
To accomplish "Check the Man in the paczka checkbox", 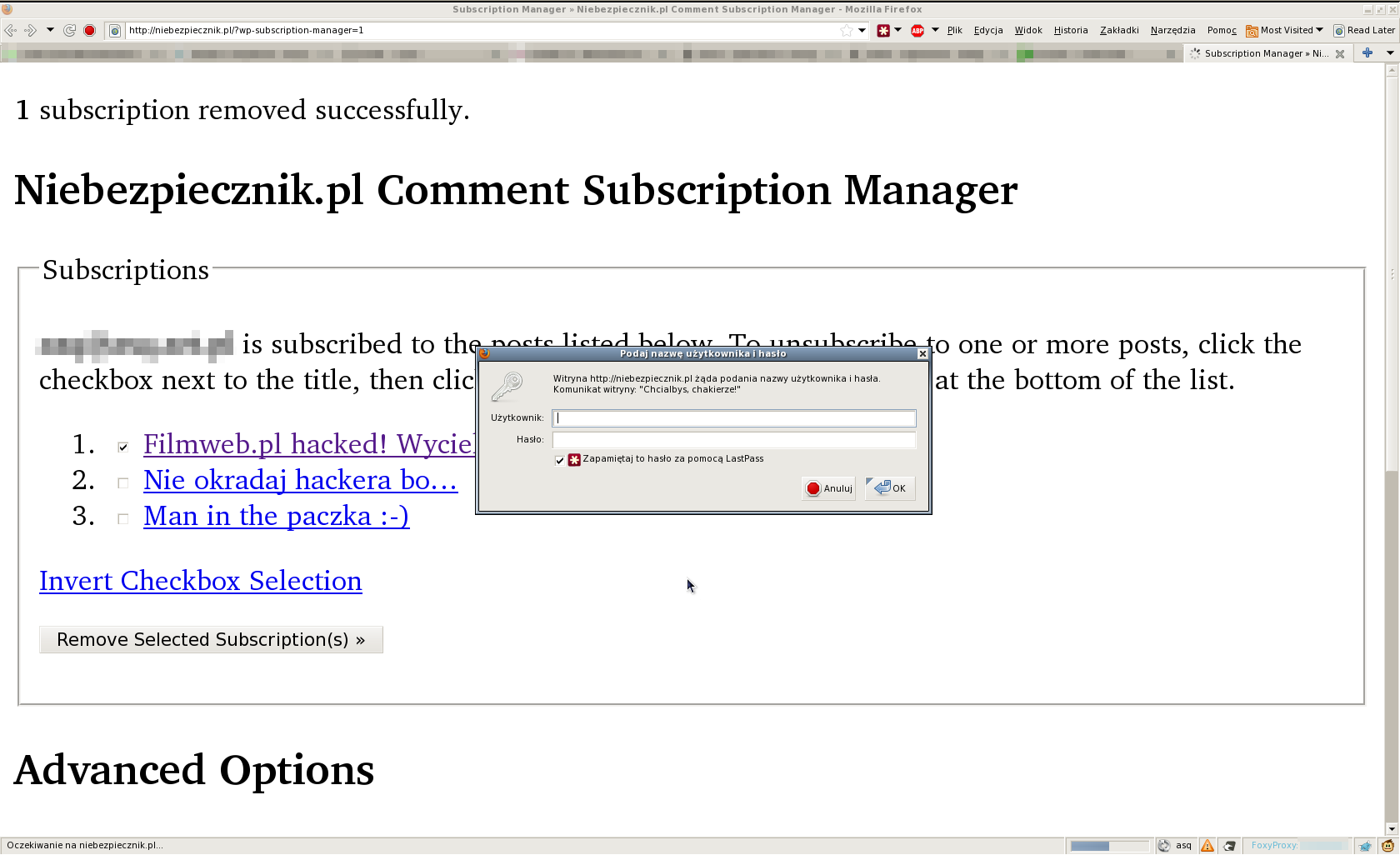I will coord(123,519).
